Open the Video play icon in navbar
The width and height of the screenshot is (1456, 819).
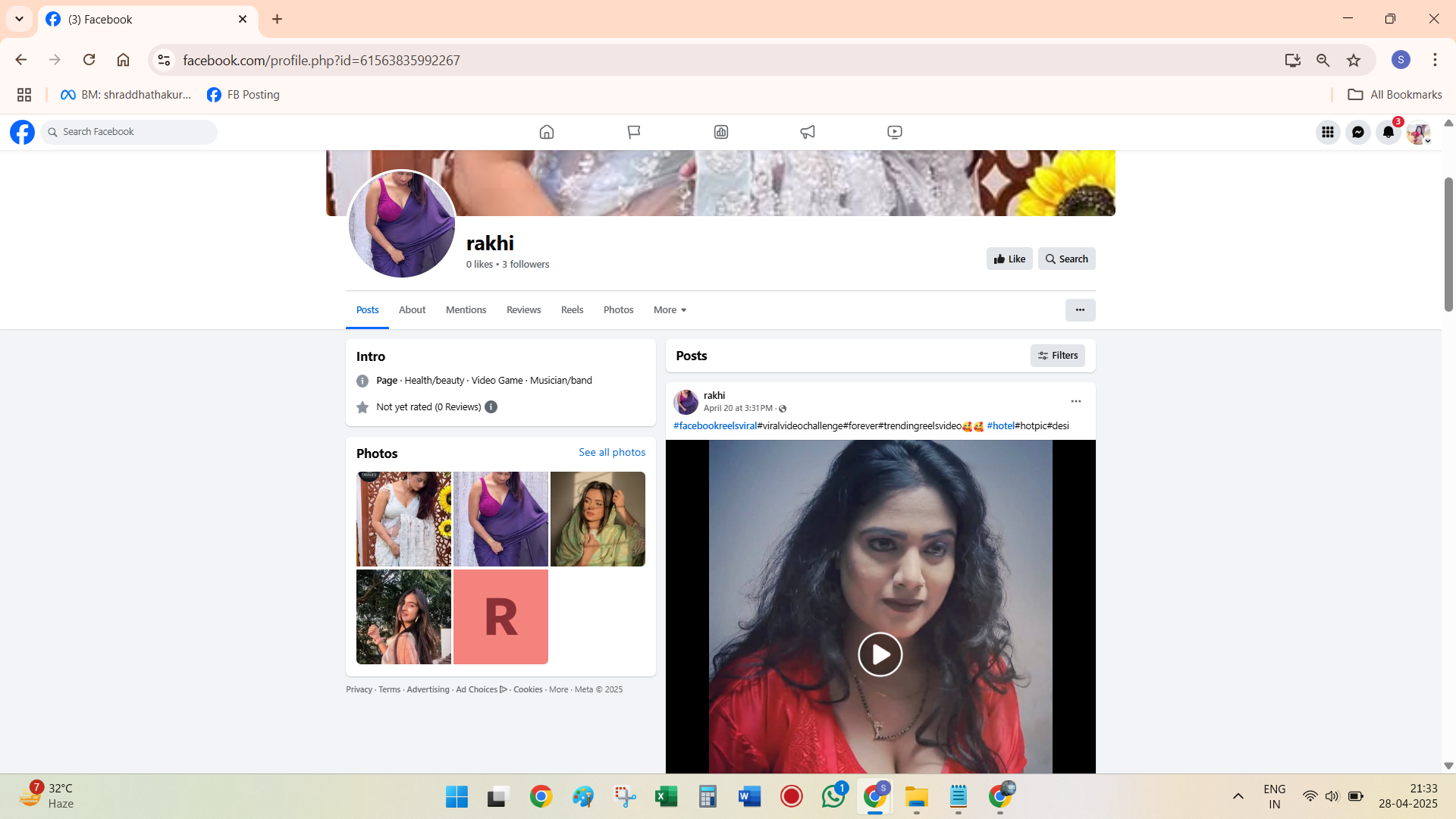coord(895,132)
